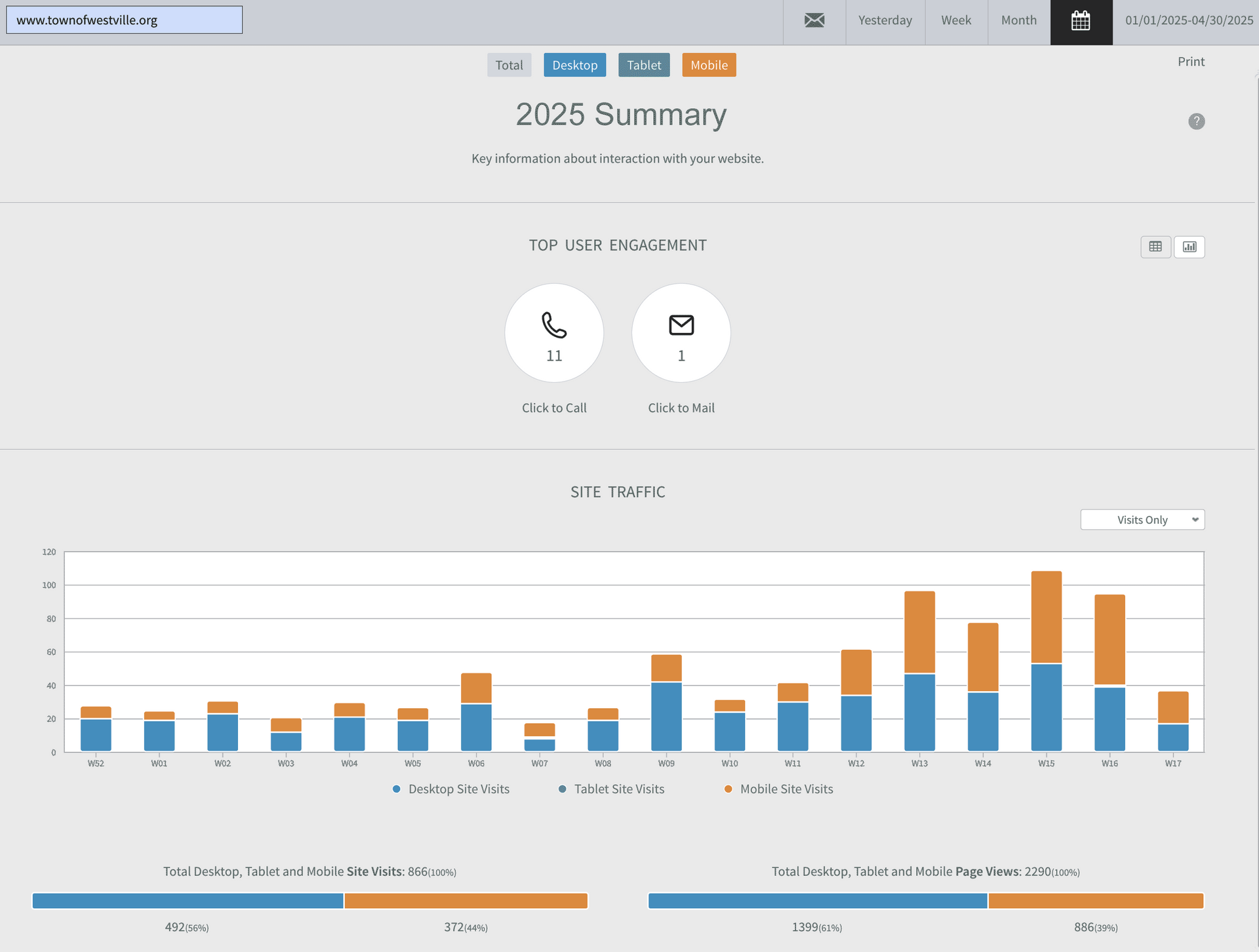Open the calendar date picker
Image resolution: width=1259 pixels, height=952 pixels.
1081,22
